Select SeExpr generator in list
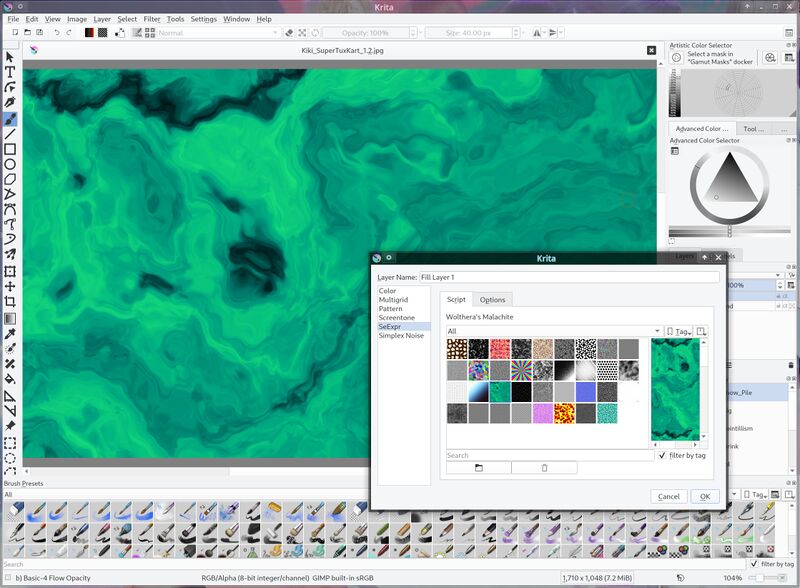This screenshot has width=800, height=588. pos(404,327)
